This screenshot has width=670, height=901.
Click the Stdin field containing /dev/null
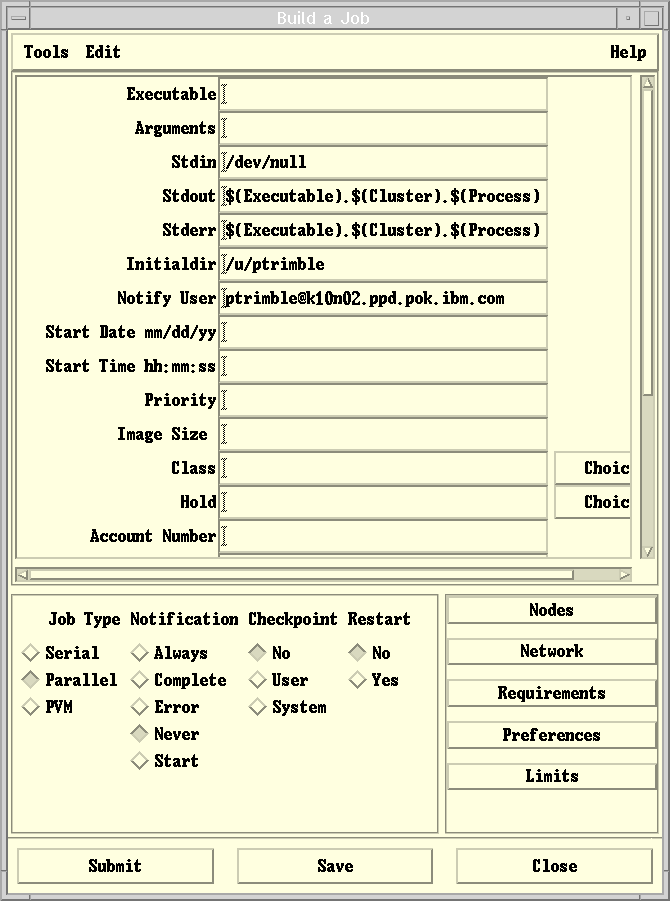383,162
